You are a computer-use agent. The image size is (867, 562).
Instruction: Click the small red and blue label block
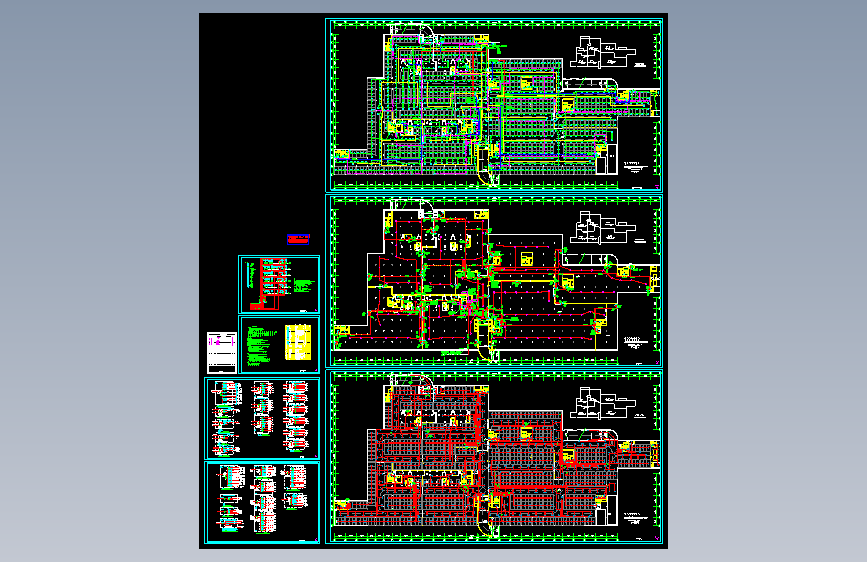coord(298,239)
